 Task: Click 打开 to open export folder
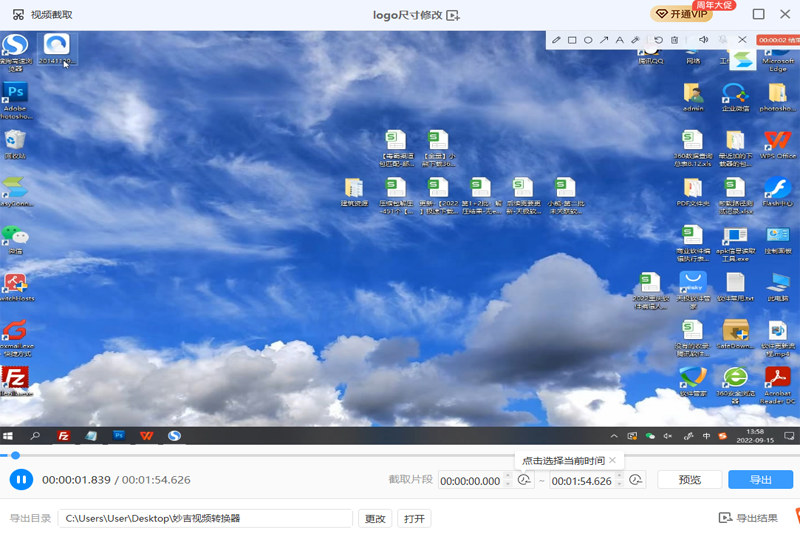[x=414, y=518]
